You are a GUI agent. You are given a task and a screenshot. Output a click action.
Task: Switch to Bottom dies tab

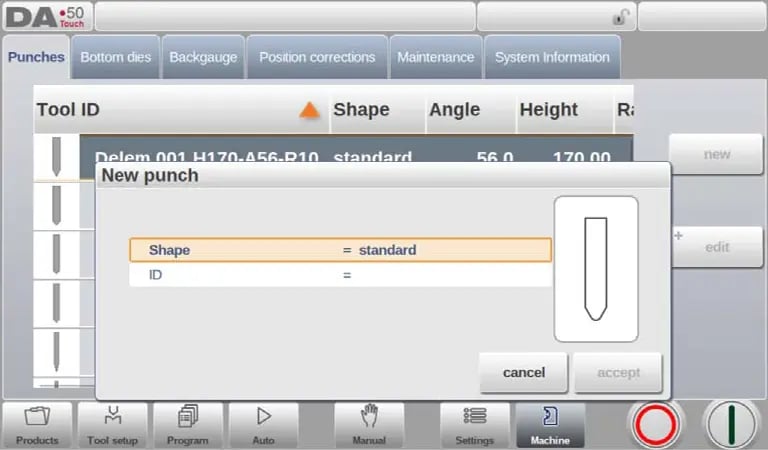116,57
